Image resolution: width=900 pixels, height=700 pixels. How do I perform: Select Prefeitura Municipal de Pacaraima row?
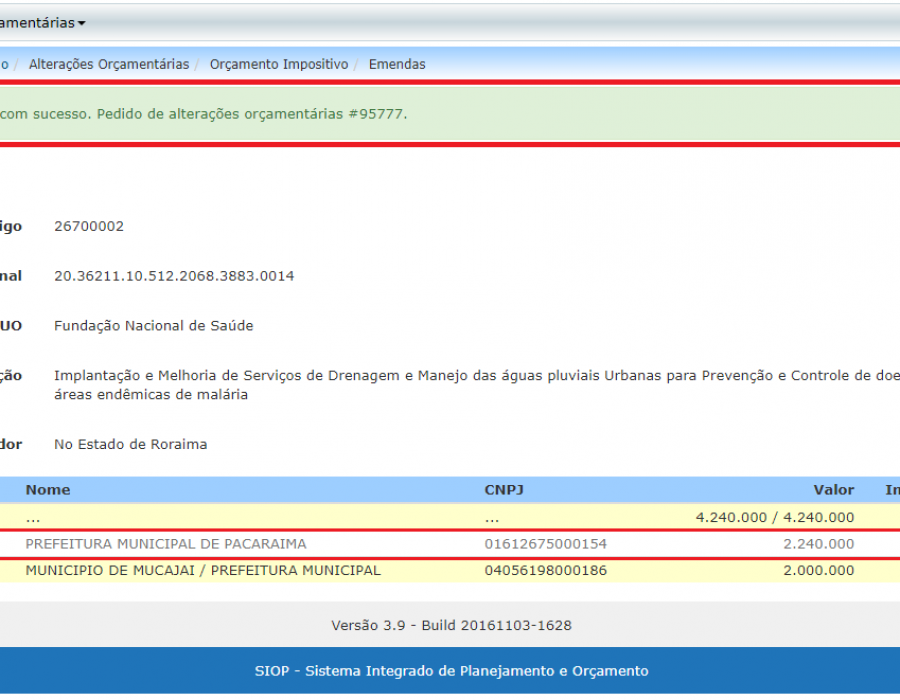(x=450, y=544)
